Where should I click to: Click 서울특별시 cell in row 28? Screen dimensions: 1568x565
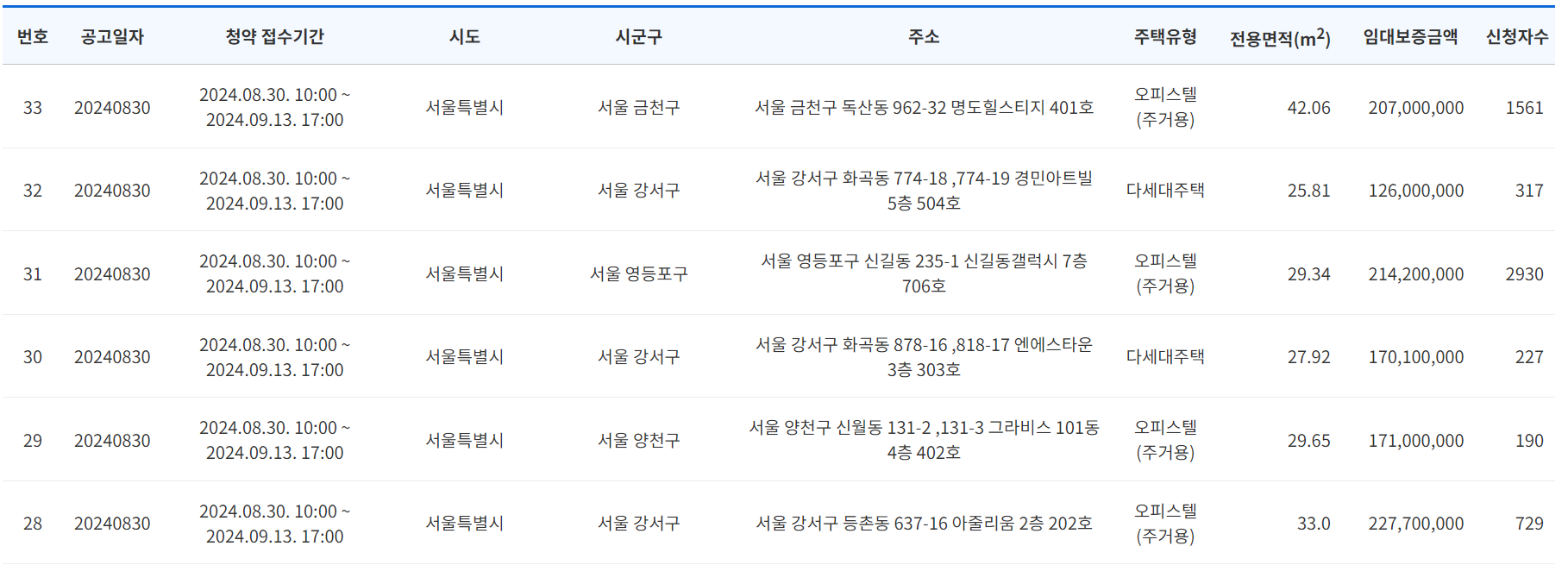tap(464, 524)
